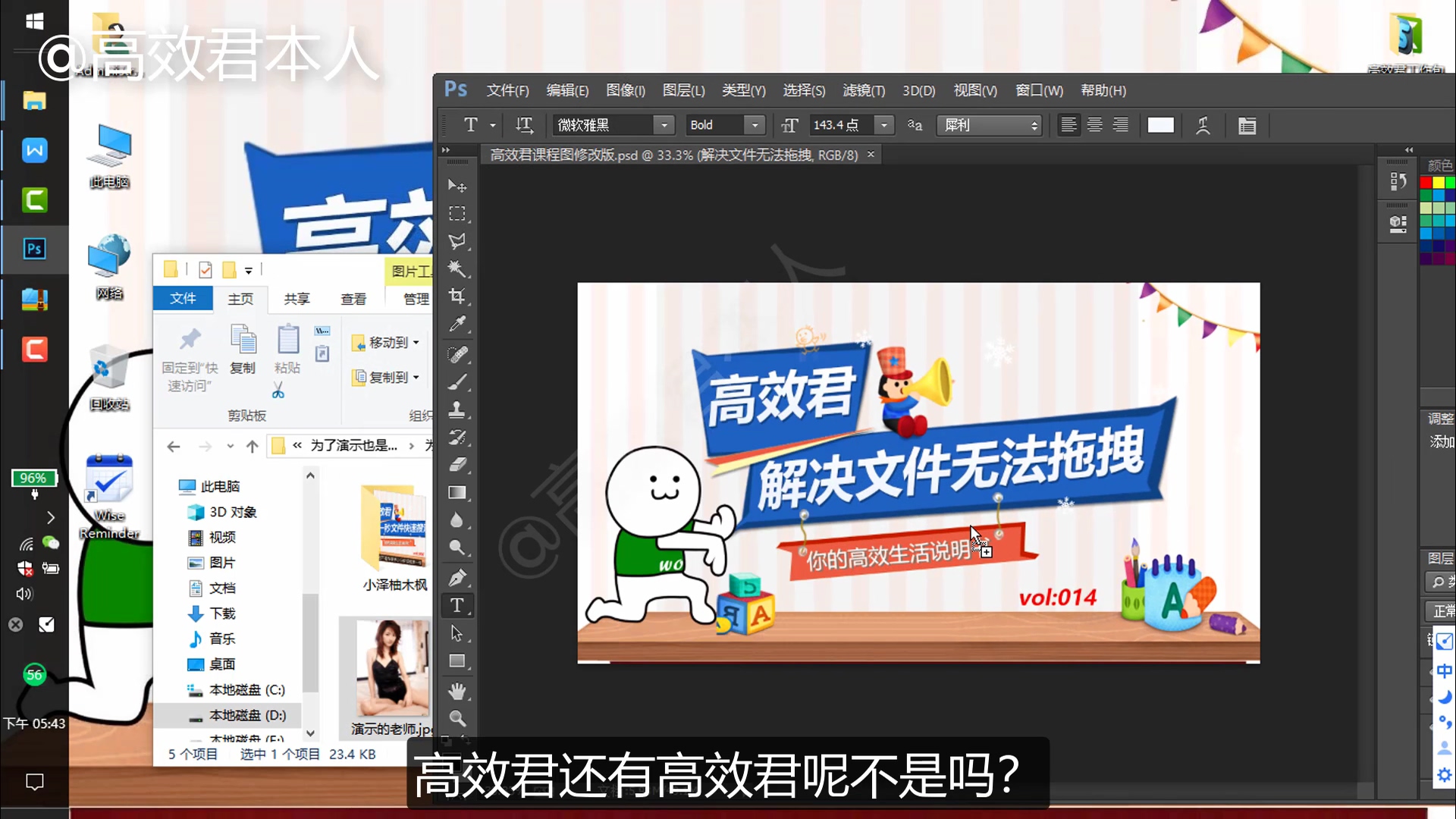Toggle vertical text orientation

(524, 125)
